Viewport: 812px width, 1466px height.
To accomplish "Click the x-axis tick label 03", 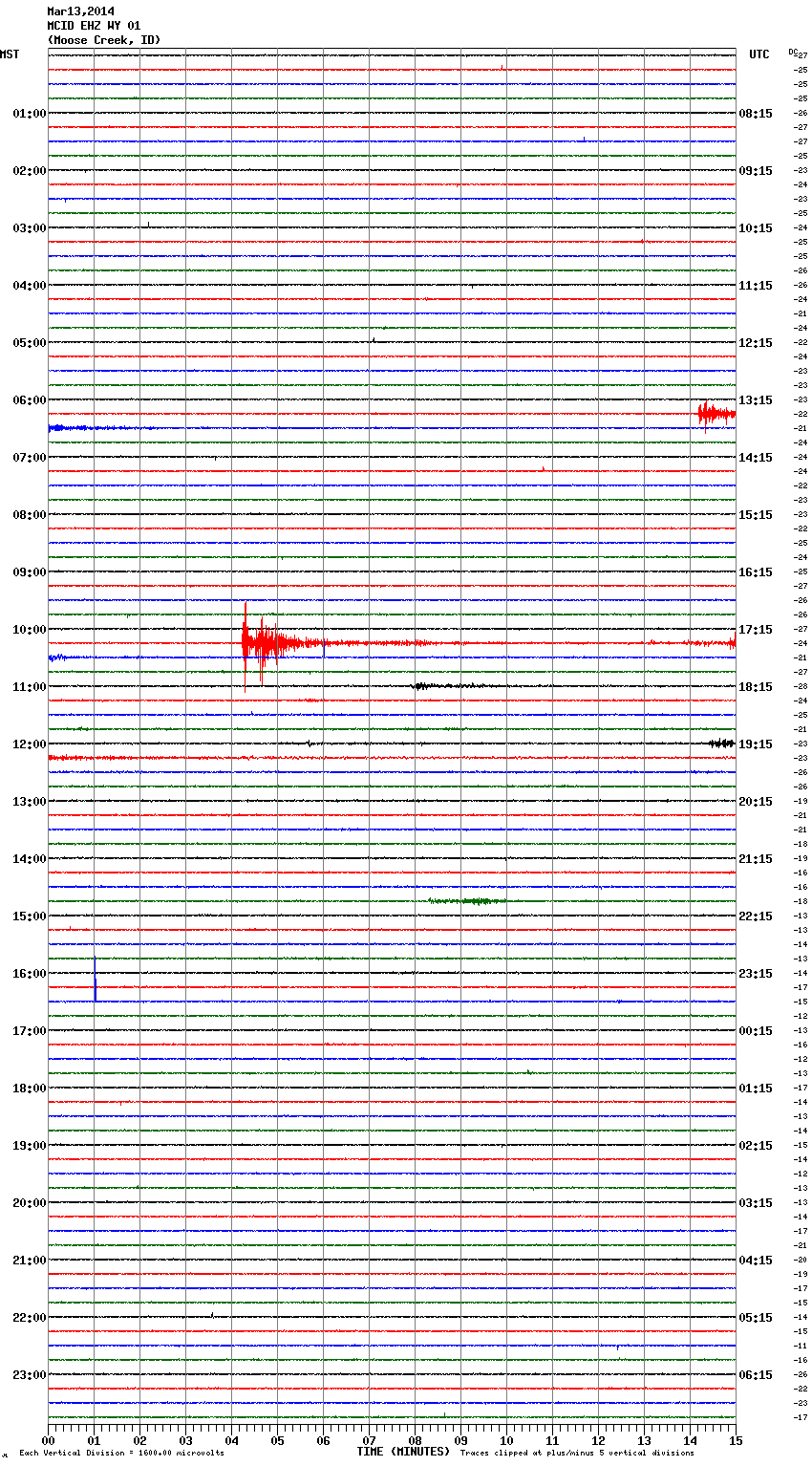I will 185,1440.
